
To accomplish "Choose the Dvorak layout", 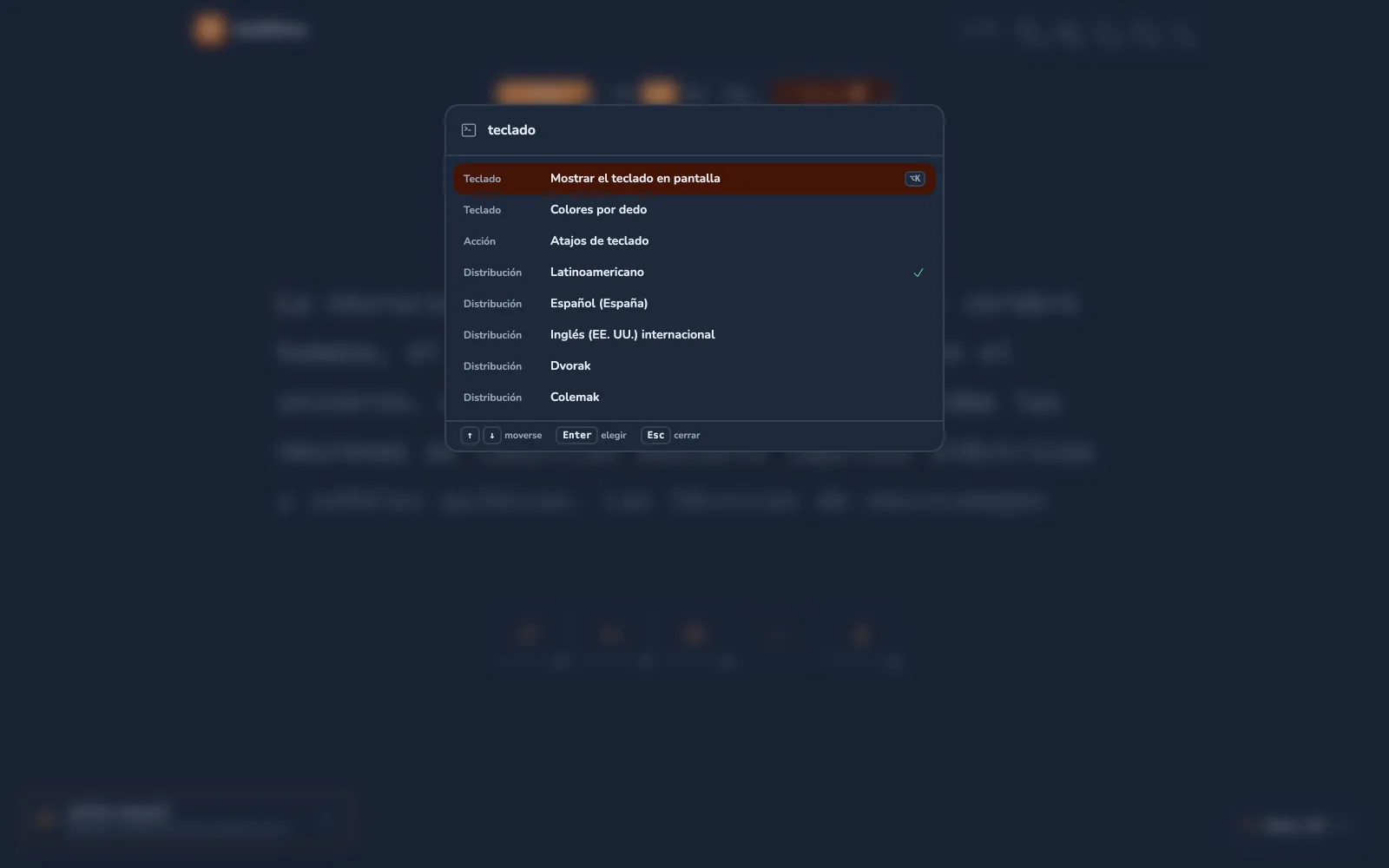I will click(x=694, y=366).
